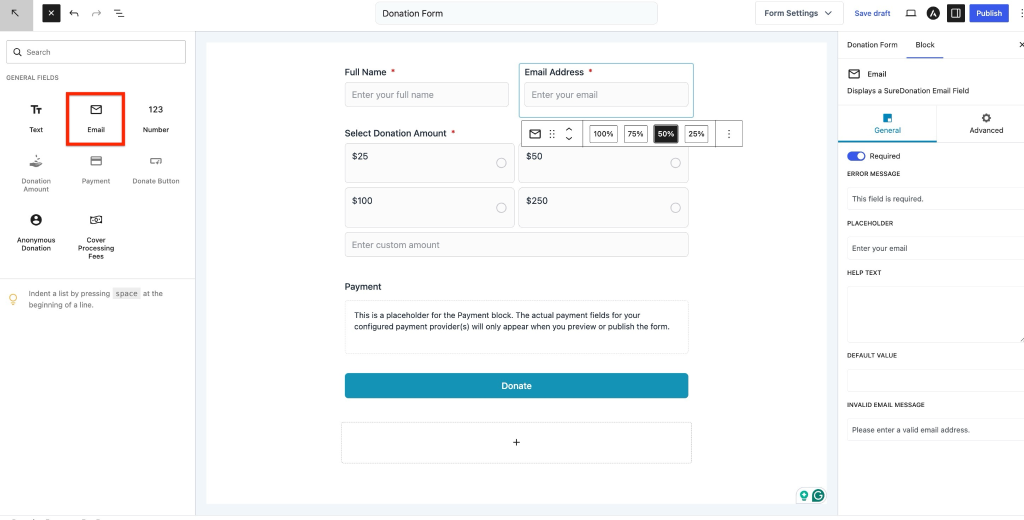Screen dimensions: 1024x520
Task: Insert a Donation Amount block
Action: pos(36,174)
